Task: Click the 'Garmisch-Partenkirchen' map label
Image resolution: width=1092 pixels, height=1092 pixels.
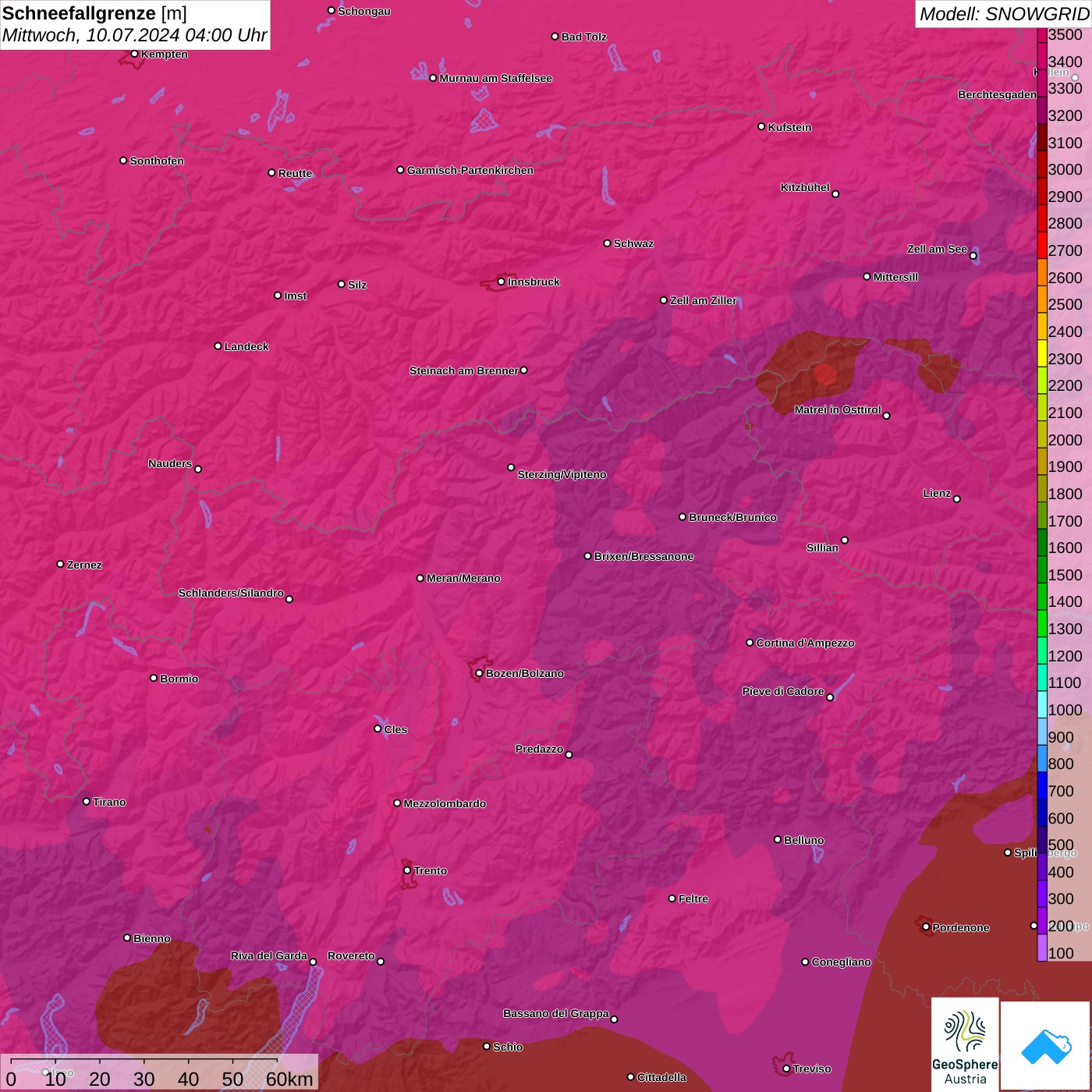Action: coord(470,170)
